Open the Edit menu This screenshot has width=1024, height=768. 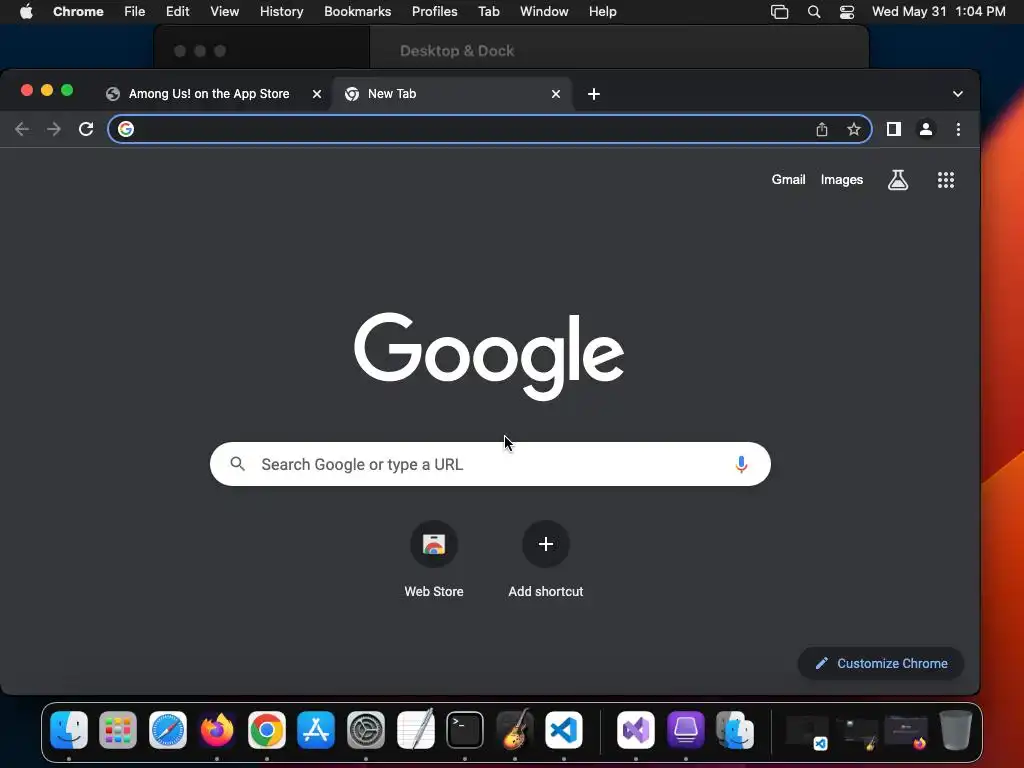[178, 12]
